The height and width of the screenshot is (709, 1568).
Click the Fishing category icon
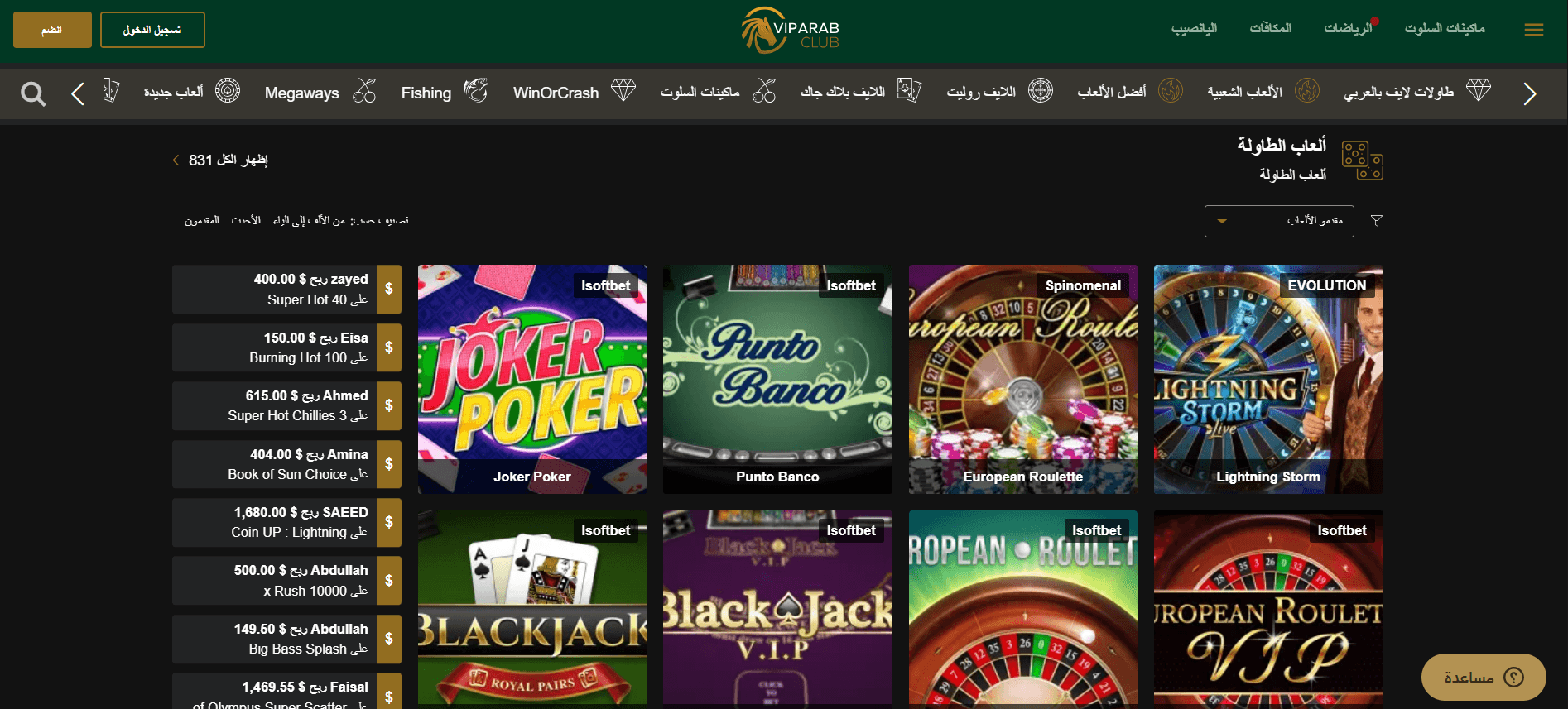[475, 90]
